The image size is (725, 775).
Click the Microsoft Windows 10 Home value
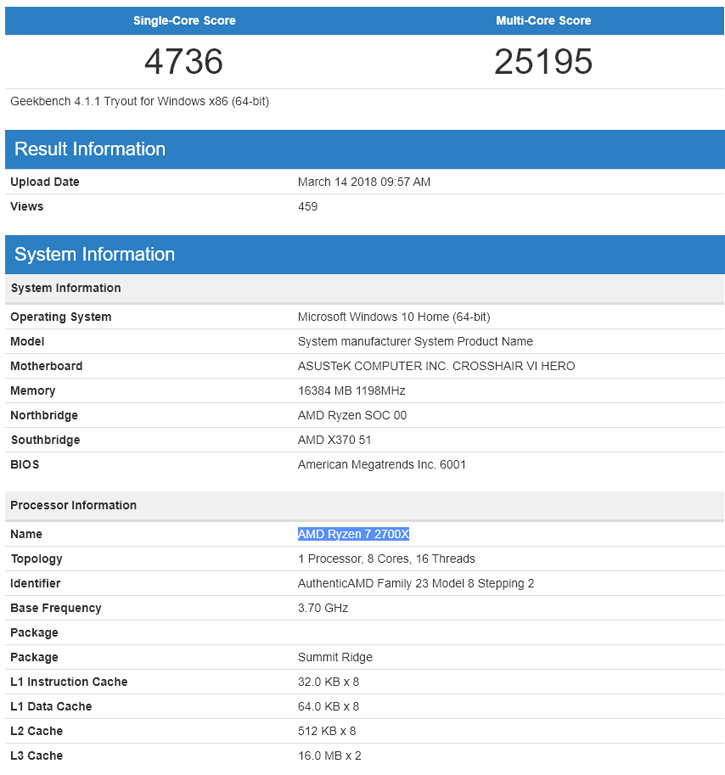click(x=394, y=317)
